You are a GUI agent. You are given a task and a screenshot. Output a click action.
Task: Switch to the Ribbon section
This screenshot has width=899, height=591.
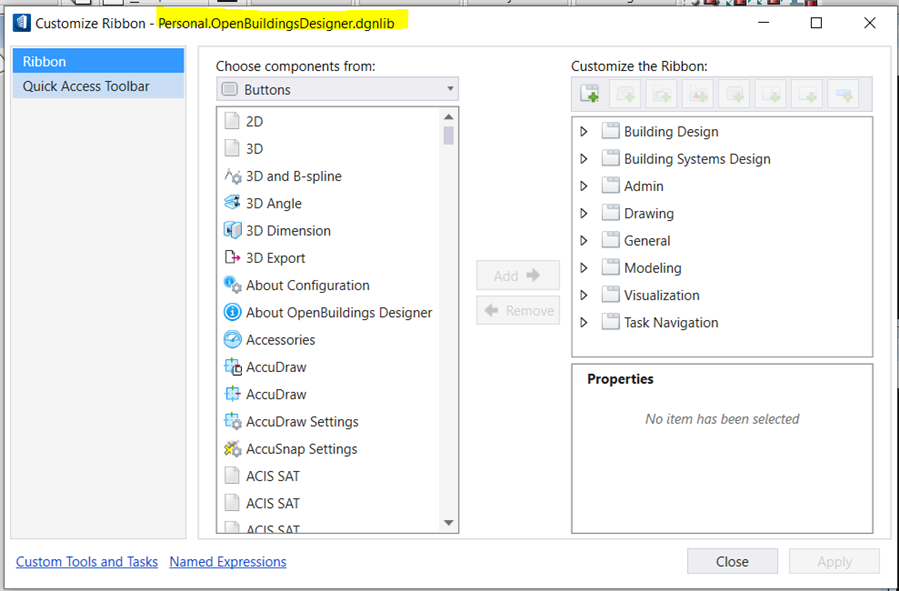98,61
